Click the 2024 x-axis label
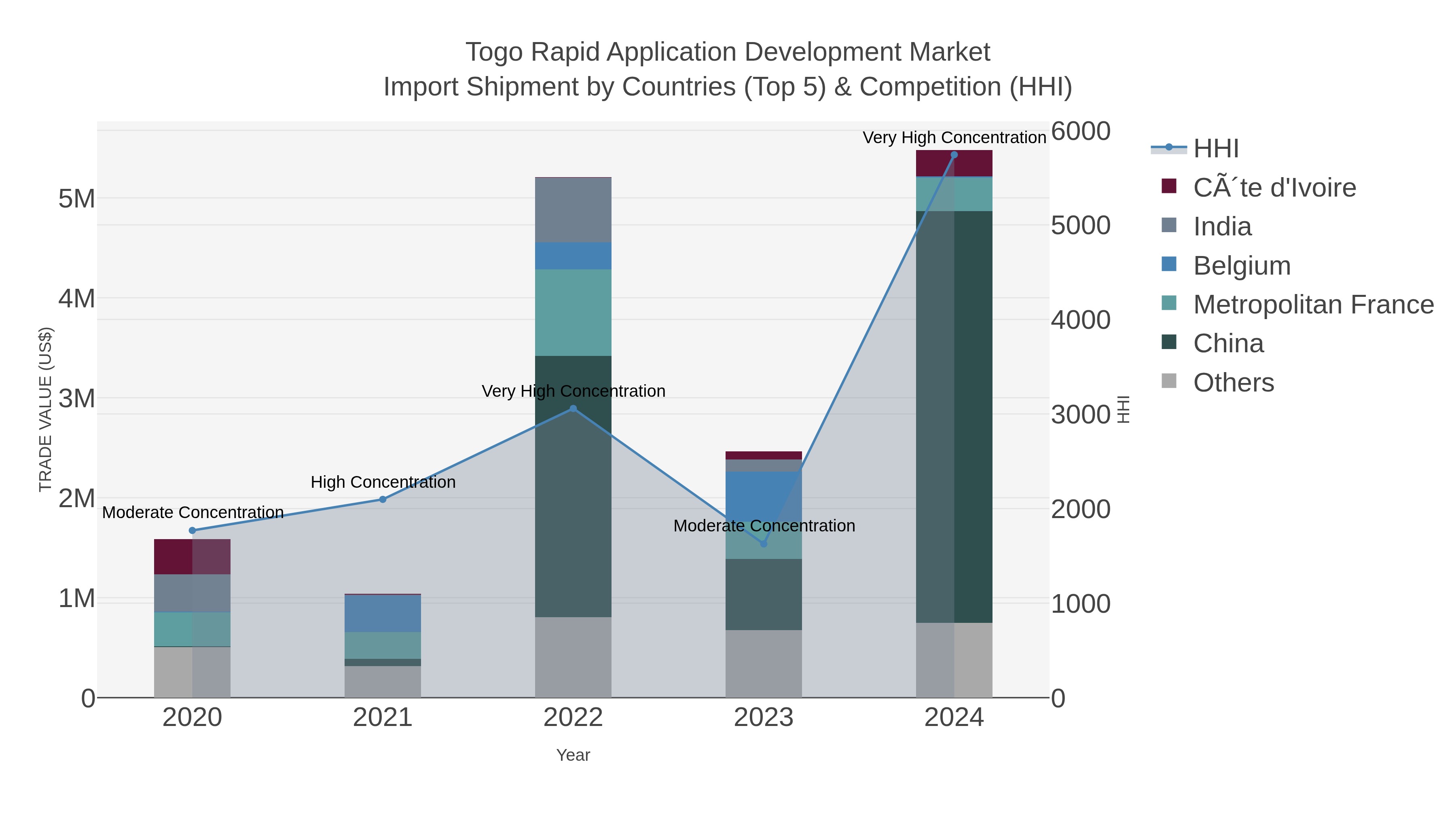 tap(954, 718)
